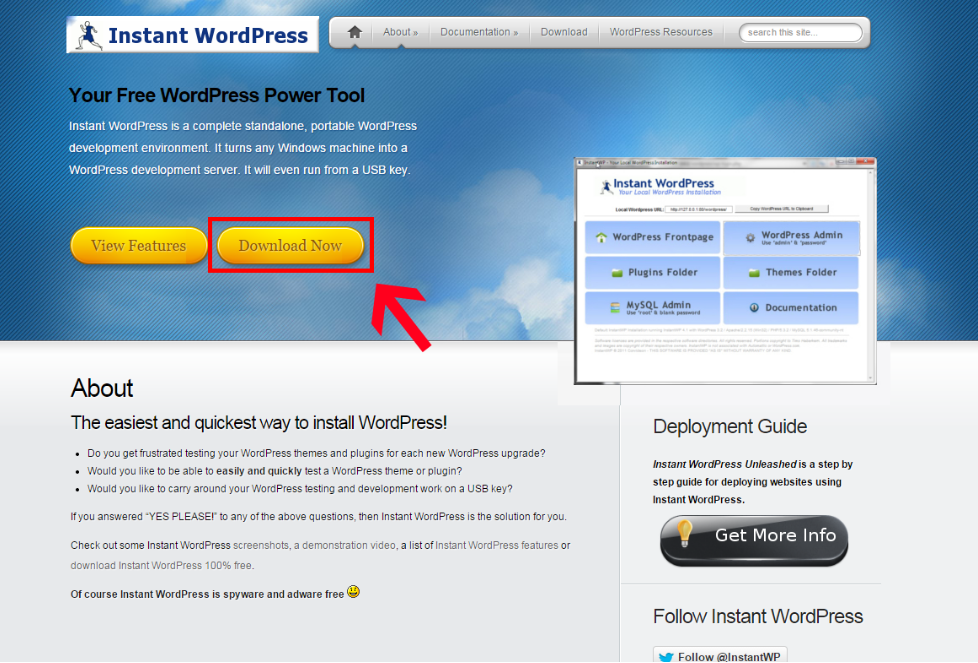This screenshot has height=663, width=978.
Task: Click the Local WordPress URL field in screenshot
Action: [699, 209]
